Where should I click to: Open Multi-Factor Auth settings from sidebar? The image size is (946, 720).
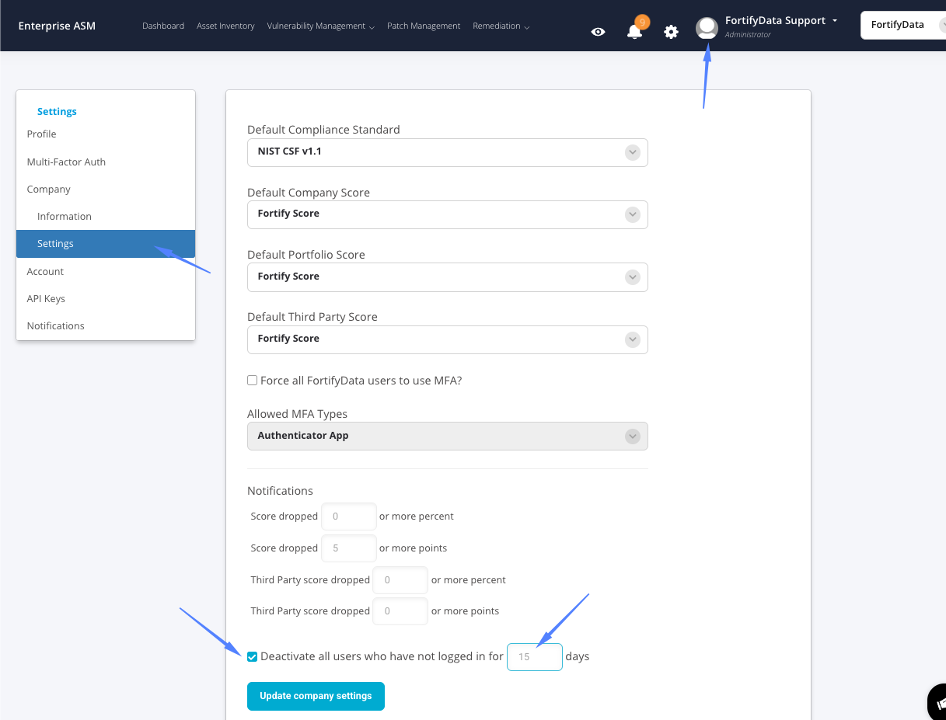click(66, 161)
